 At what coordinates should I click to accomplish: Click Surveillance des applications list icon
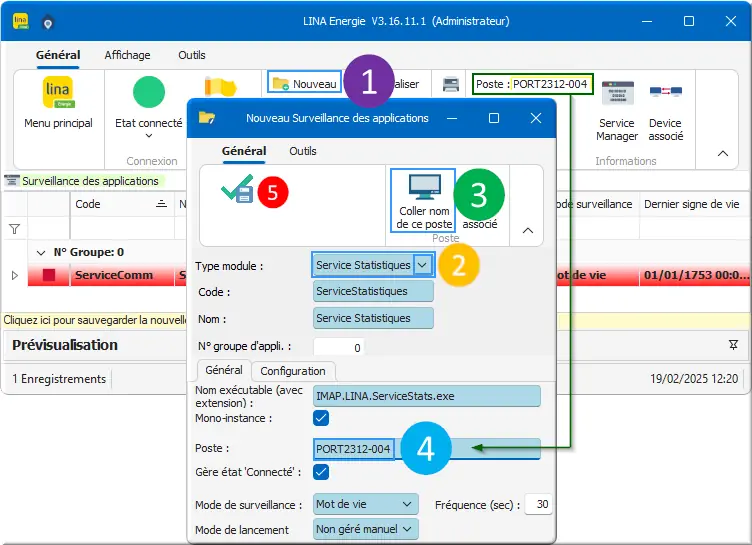coord(12,181)
